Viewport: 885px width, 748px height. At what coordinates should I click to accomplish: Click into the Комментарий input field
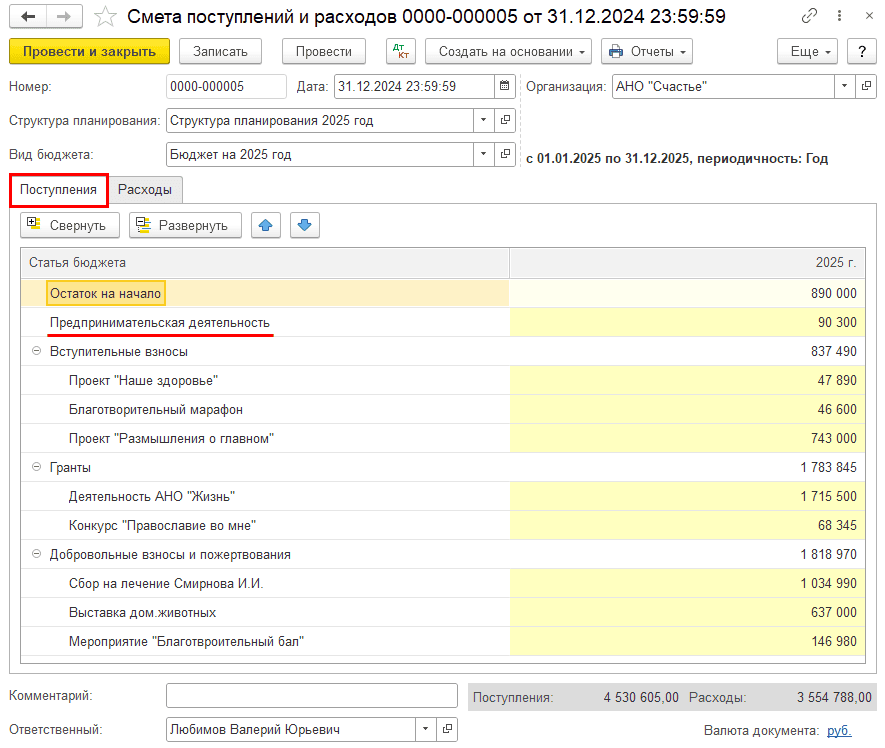tap(311, 696)
